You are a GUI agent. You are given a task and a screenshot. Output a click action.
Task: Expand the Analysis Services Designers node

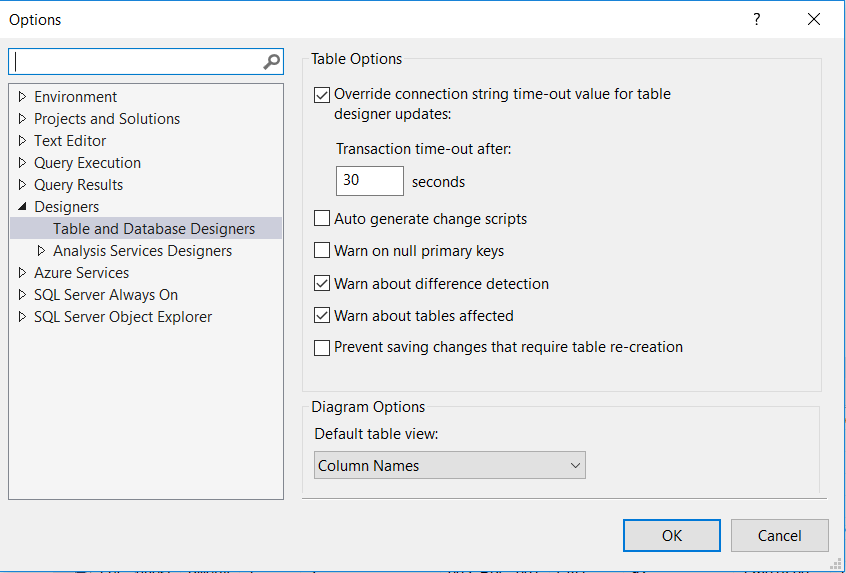click(42, 251)
